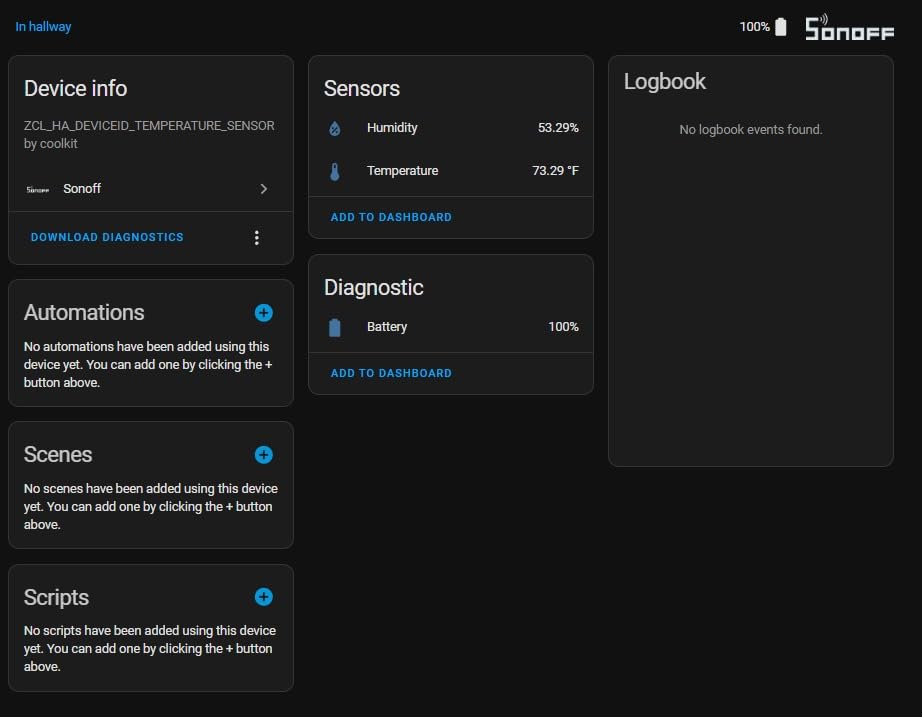
Task: Click the Humidity water drop icon
Action: pos(335,128)
